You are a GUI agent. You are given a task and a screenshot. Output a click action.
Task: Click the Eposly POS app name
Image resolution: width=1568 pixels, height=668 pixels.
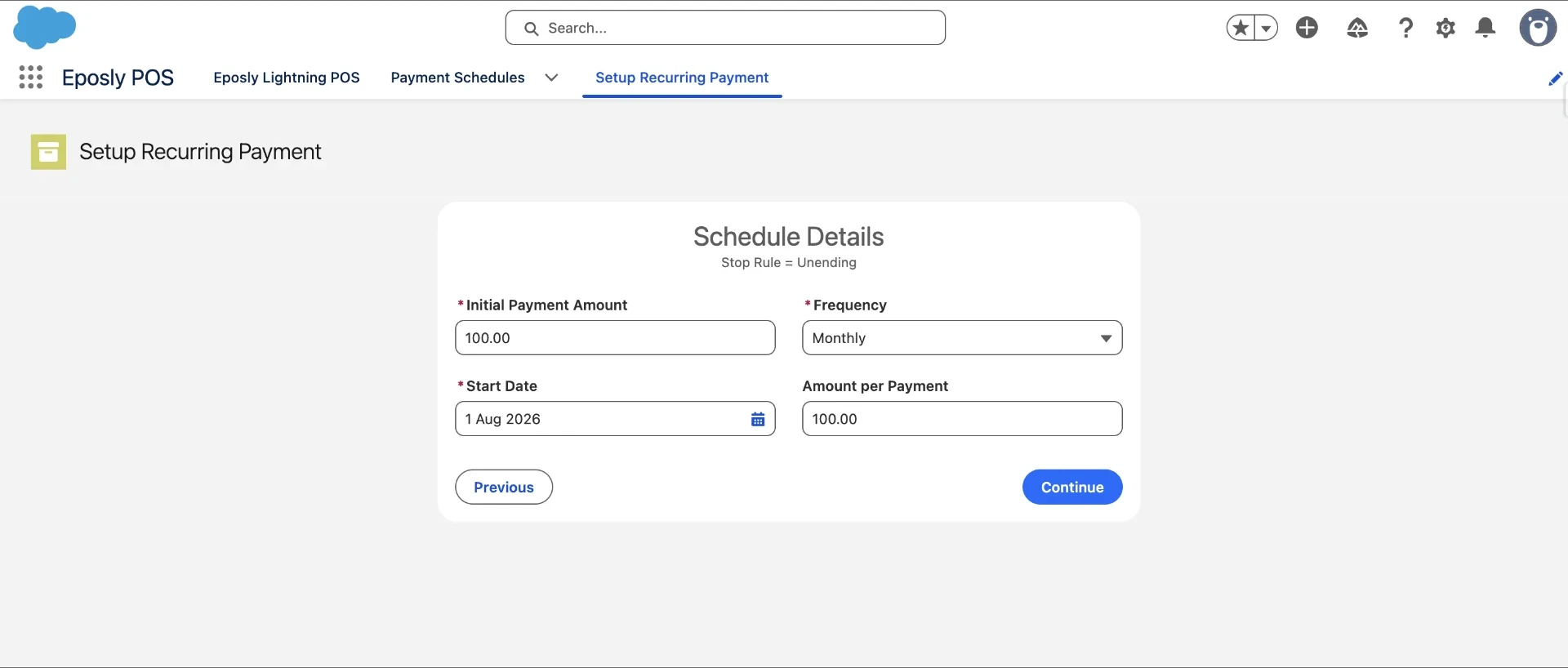coord(118,78)
